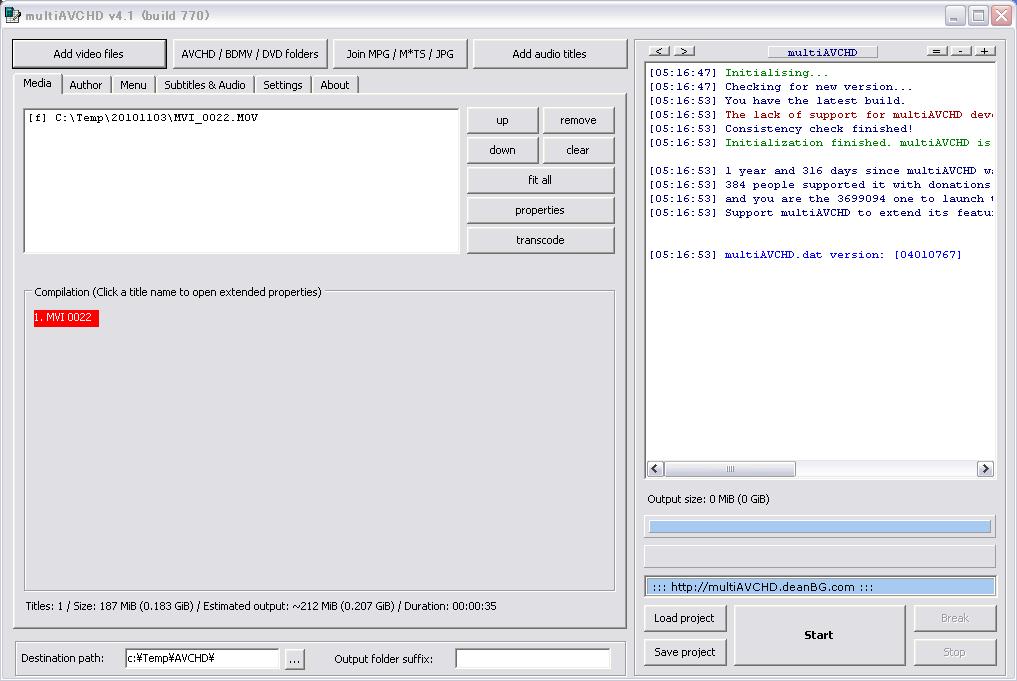The width and height of the screenshot is (1017, 681).
Task: Click Add audio titles button
Action: tap(549, 54)
